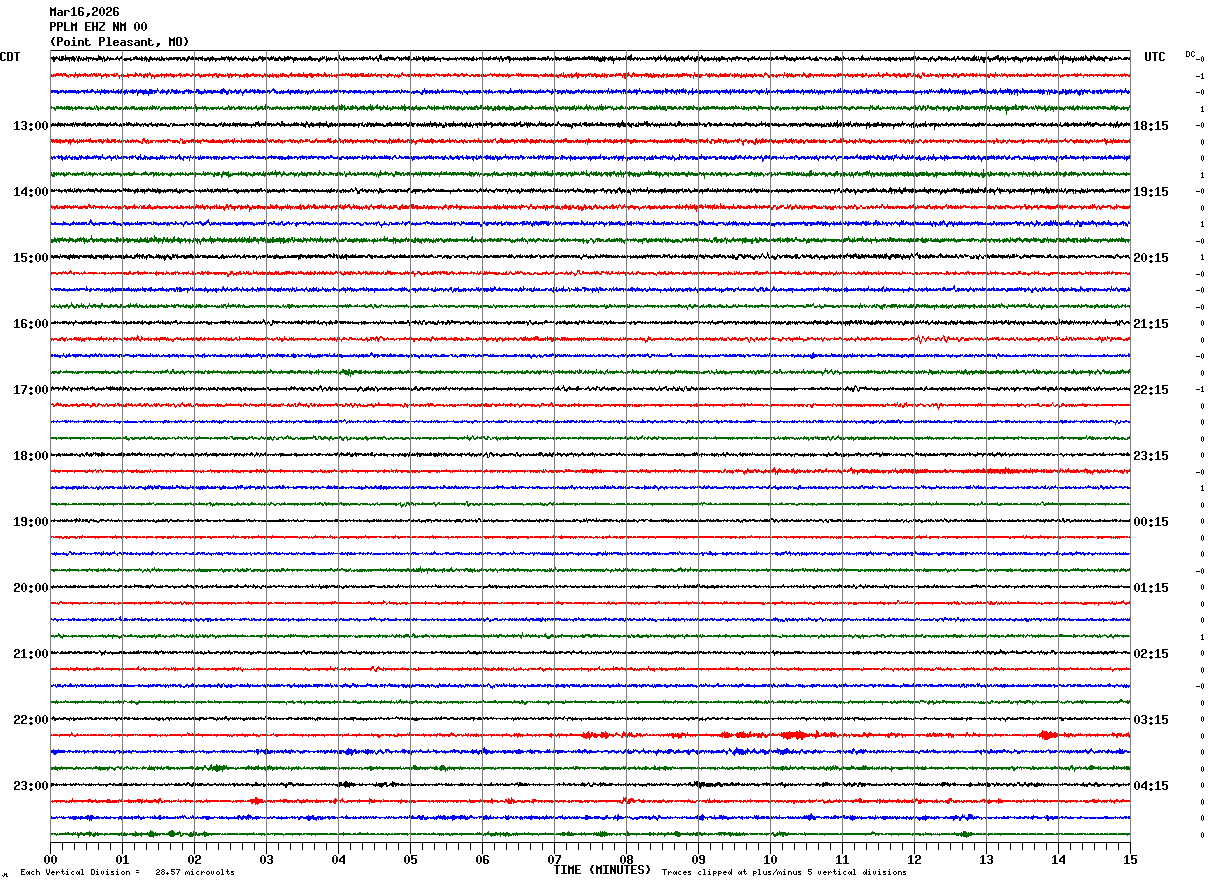Click the 21:15 UTC time label
The width and height of the screenshot is (1210, 886).
(1151, 324)
